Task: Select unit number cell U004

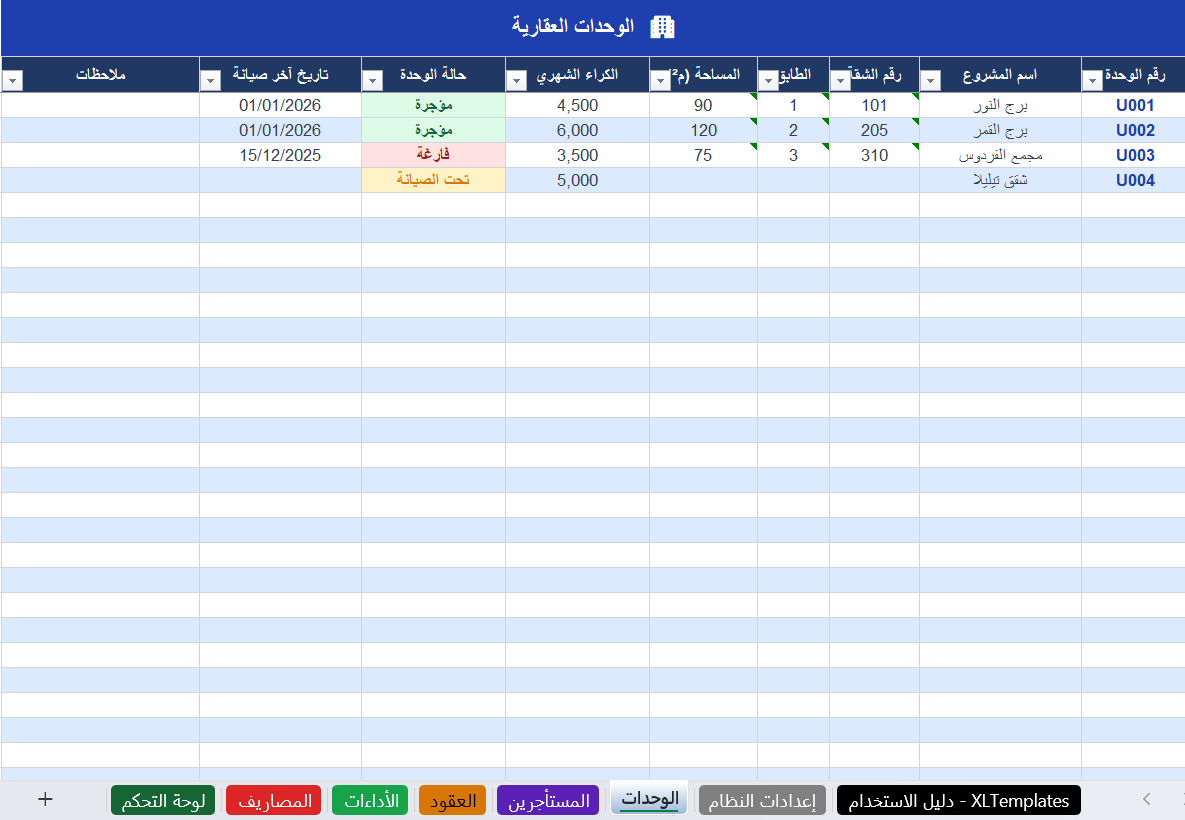Action: pyautogui.click(x=1133, y=180)
